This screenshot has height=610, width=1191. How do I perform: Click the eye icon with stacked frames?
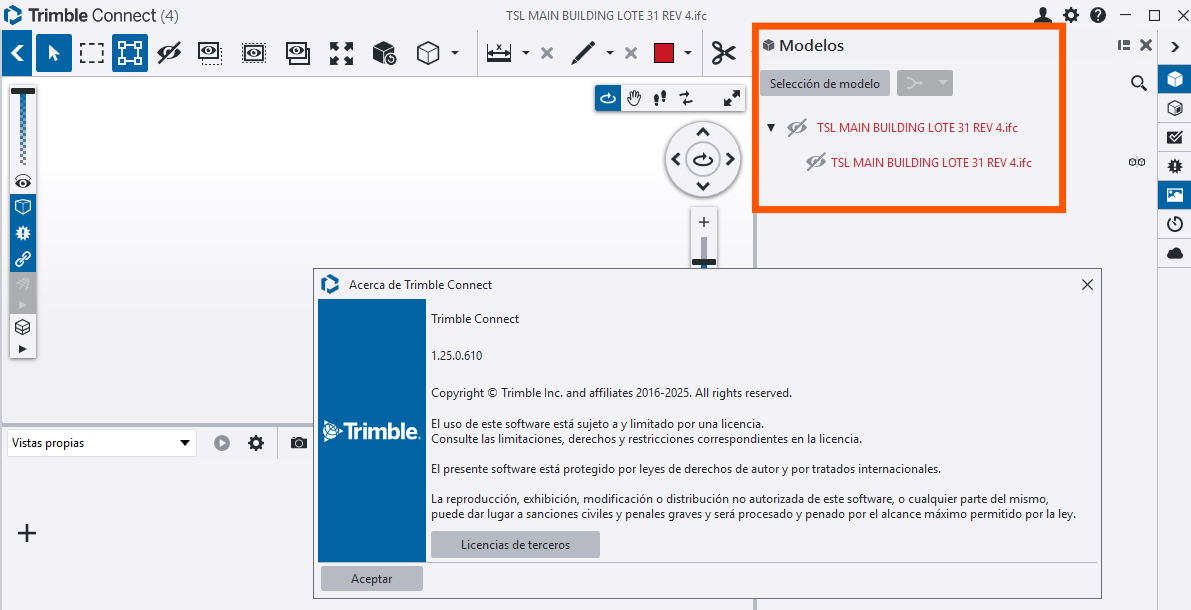click(298, 53)
